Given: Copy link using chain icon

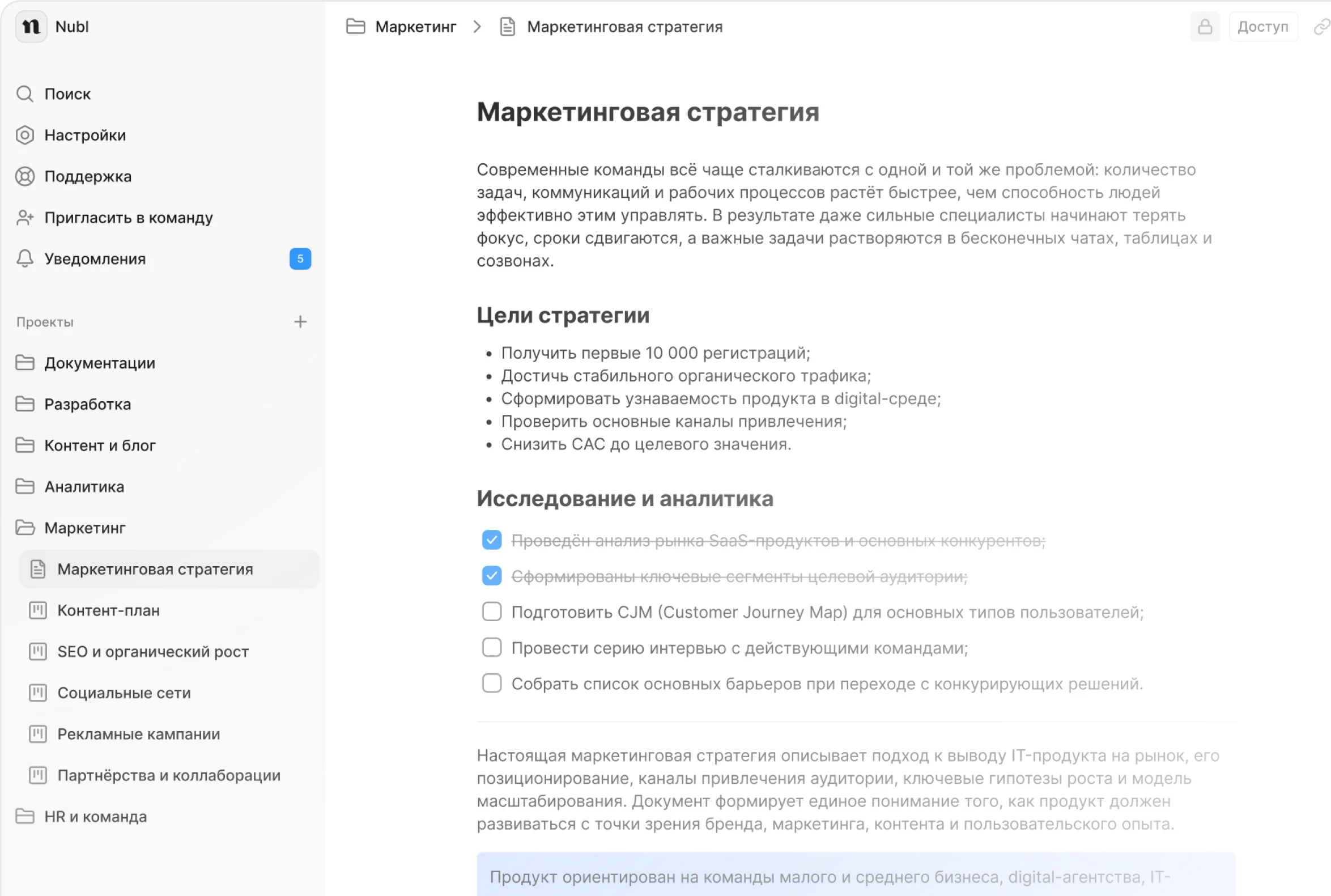Looking at the screenshot, I should pyautogui.click(x=1321, y=27).
